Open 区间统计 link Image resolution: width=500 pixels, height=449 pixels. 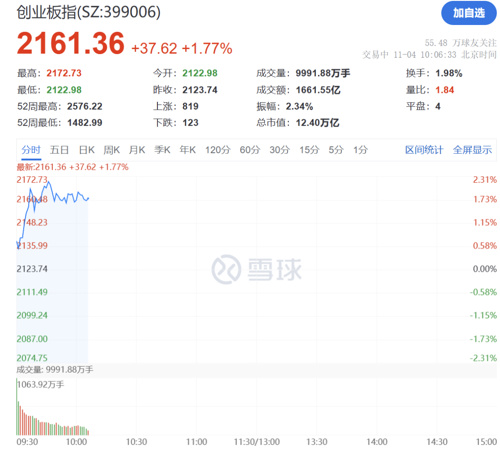pos(424,150)
